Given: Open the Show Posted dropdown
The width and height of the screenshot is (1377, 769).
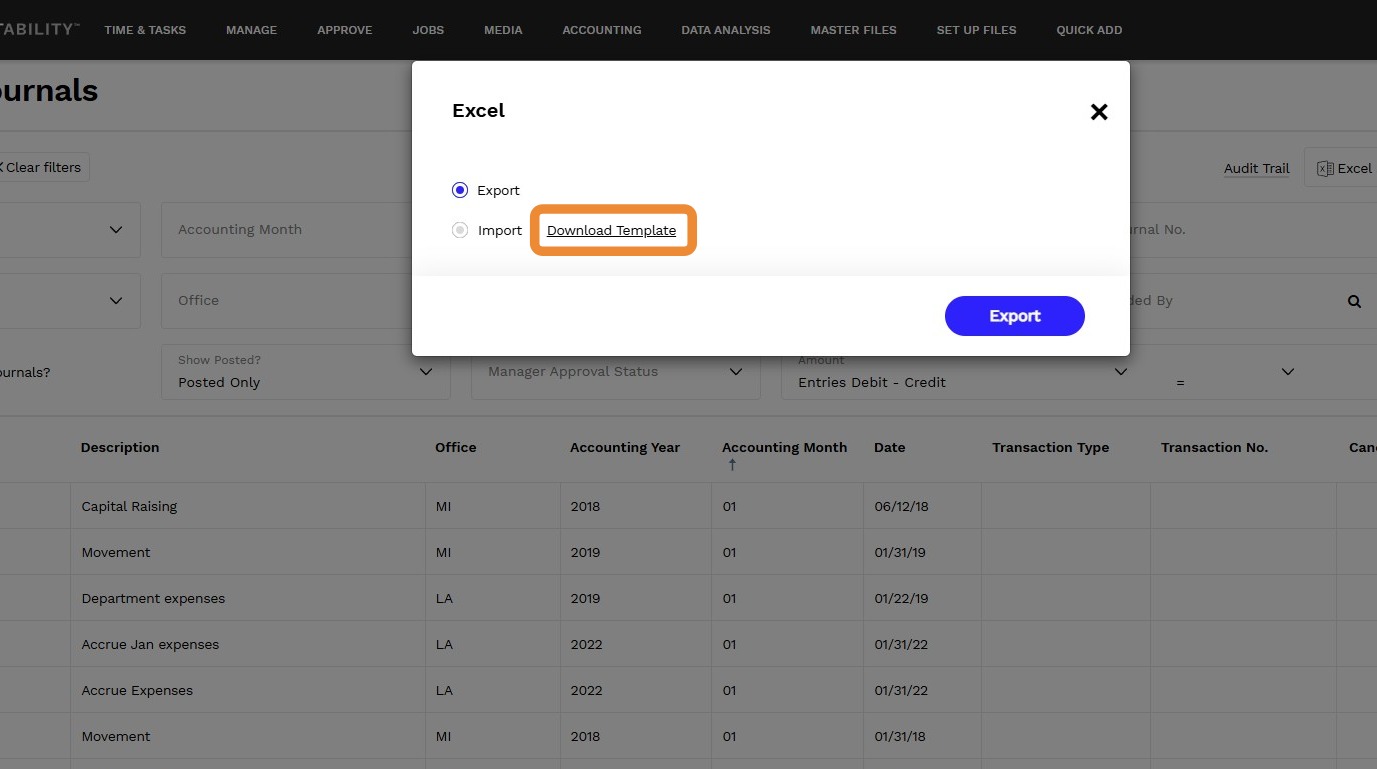Looking at the screenshot, I should (305, 372).
